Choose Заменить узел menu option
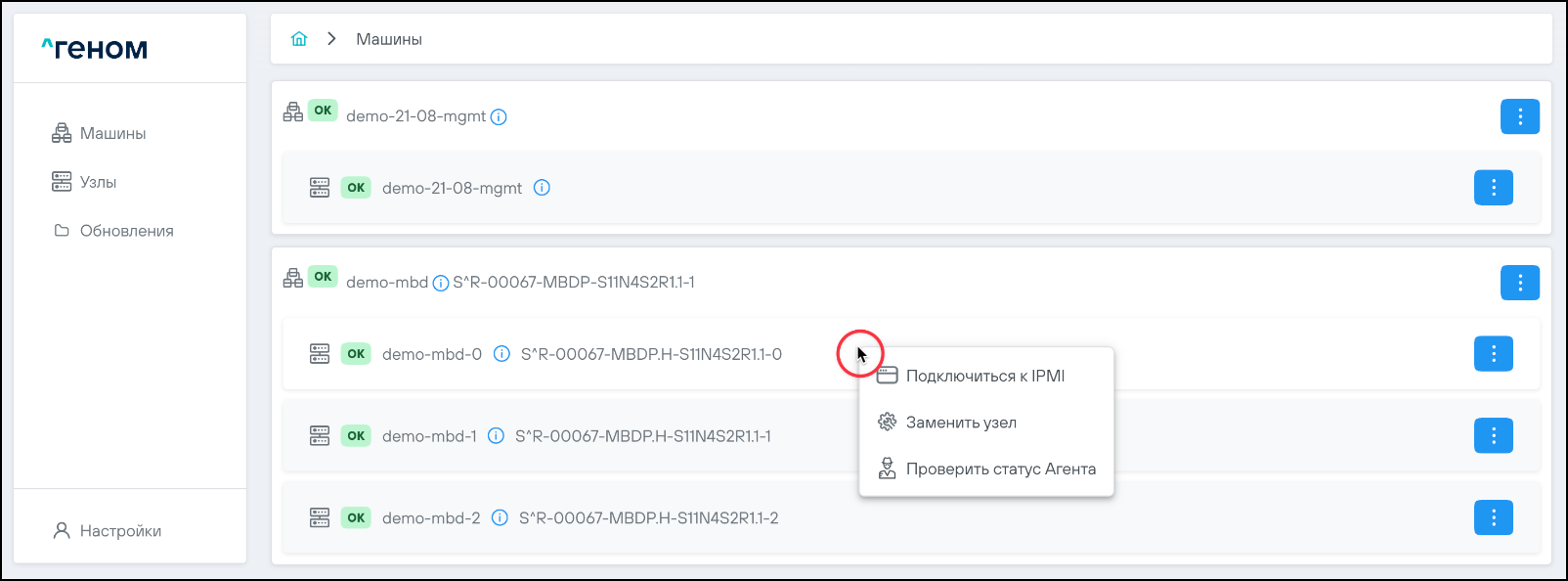The width and height of the screenshot is (1568, 581). (960, 423)
